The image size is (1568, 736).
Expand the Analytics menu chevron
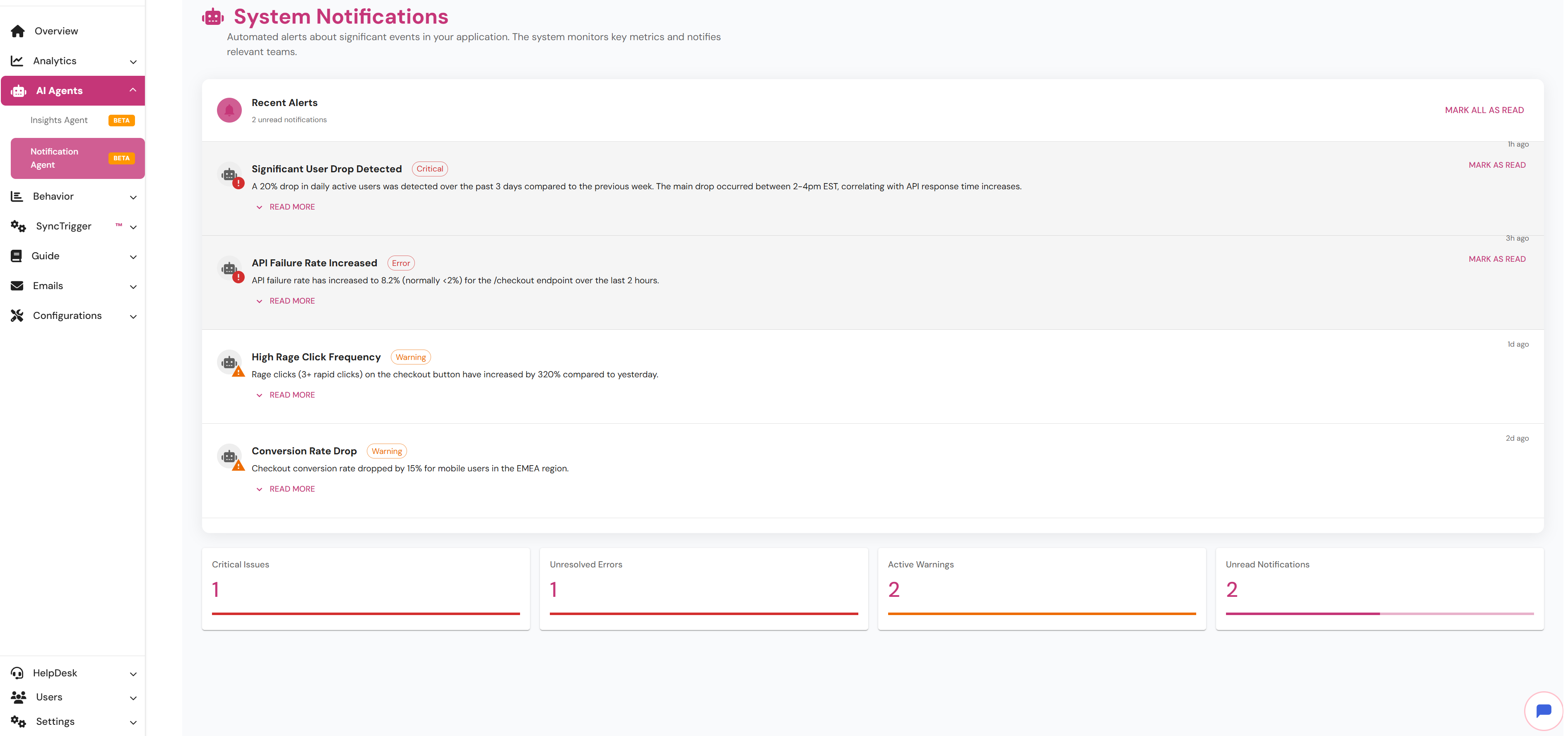(x=133, y=61)
